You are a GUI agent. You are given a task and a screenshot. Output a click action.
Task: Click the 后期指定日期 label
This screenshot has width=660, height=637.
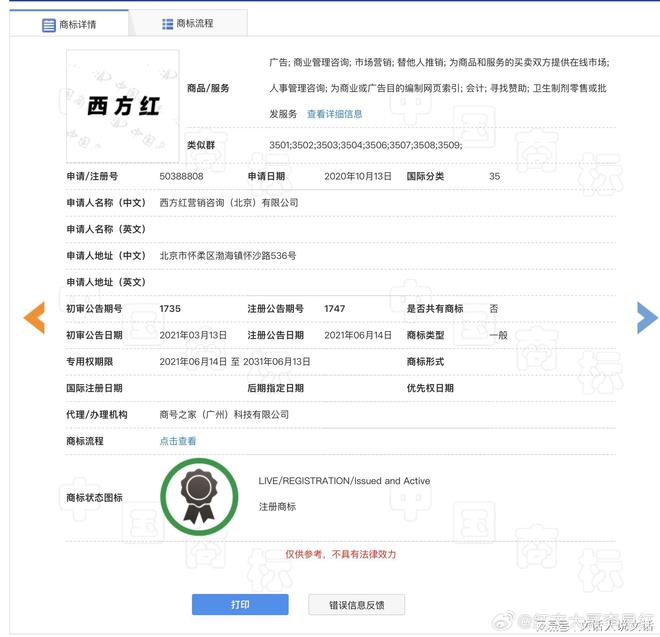pyautogui.click(x=276, y=388)
